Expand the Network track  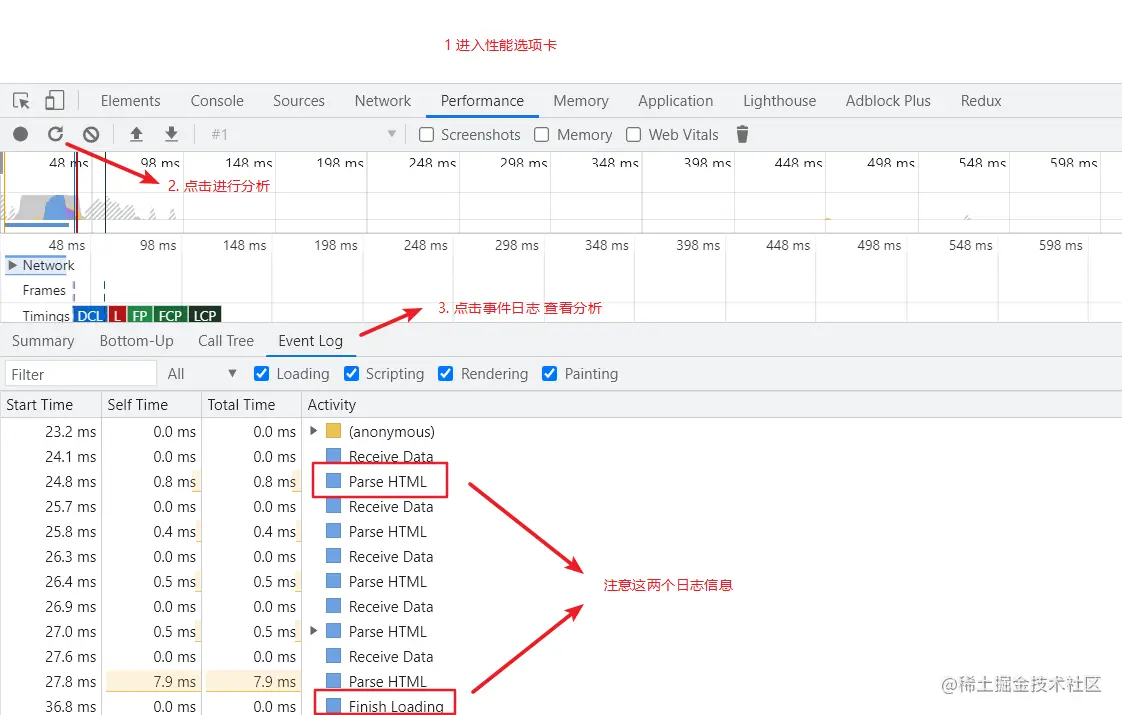[12, 266]
